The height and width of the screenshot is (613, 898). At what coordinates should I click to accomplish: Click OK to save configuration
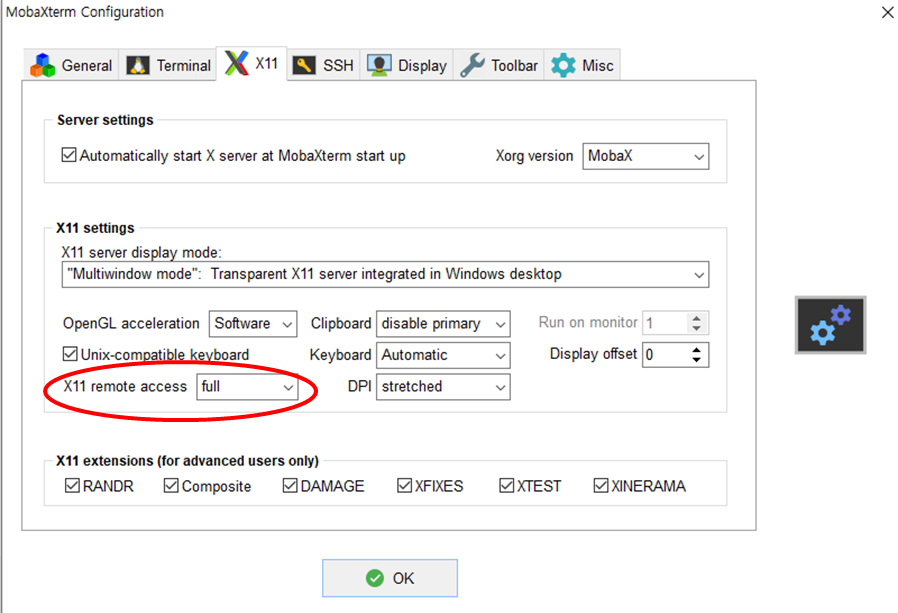[x=390, y=578]
